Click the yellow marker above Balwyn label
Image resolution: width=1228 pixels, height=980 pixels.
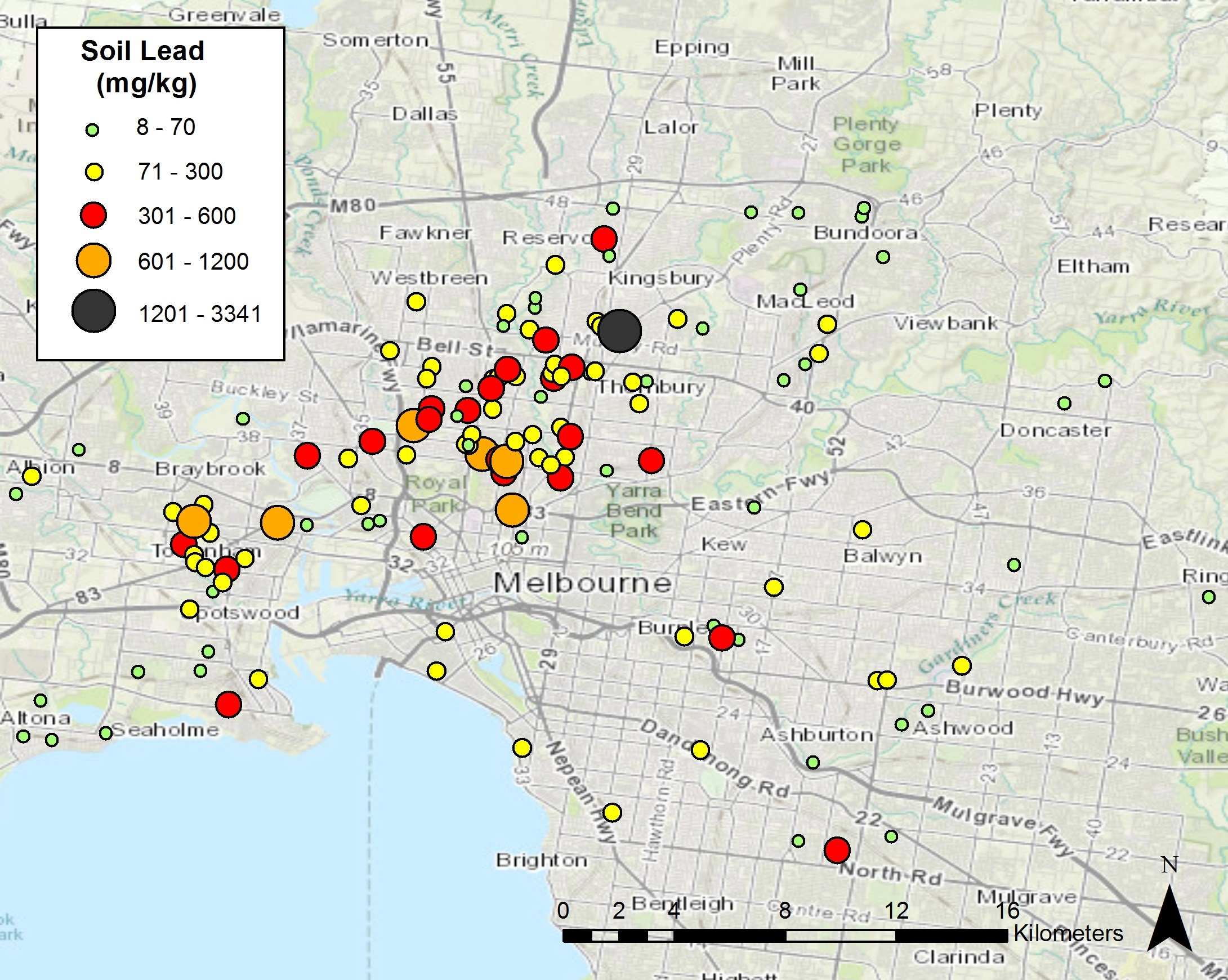[x=863, y=530]
